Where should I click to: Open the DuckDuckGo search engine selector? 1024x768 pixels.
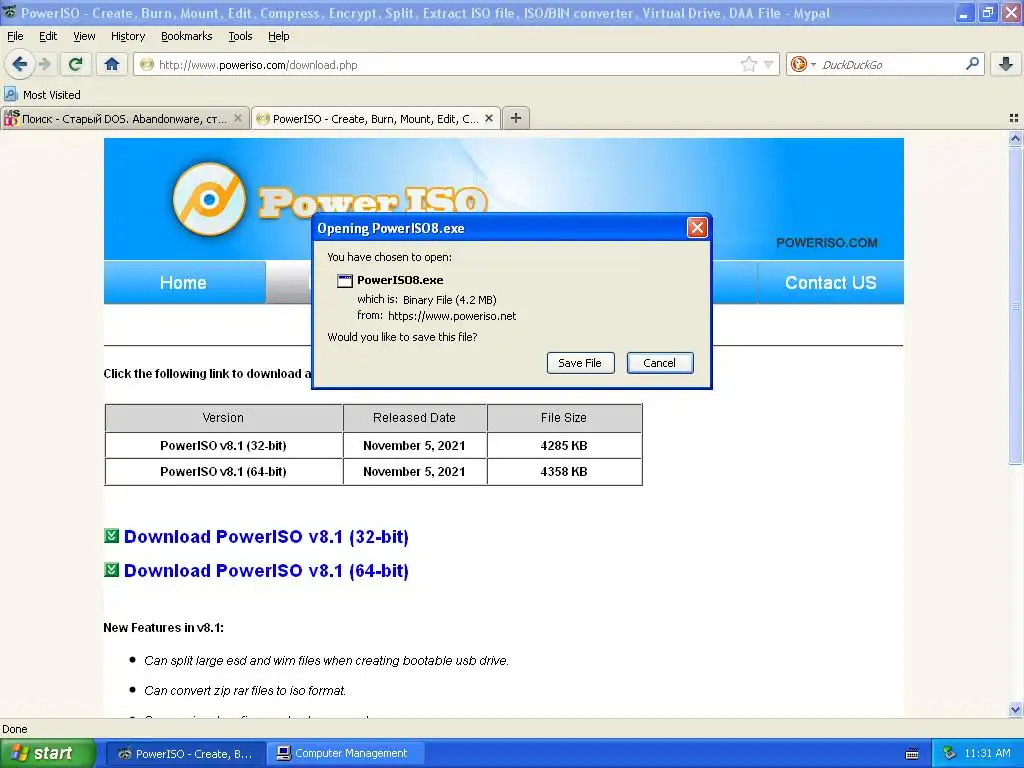point(803,64)
